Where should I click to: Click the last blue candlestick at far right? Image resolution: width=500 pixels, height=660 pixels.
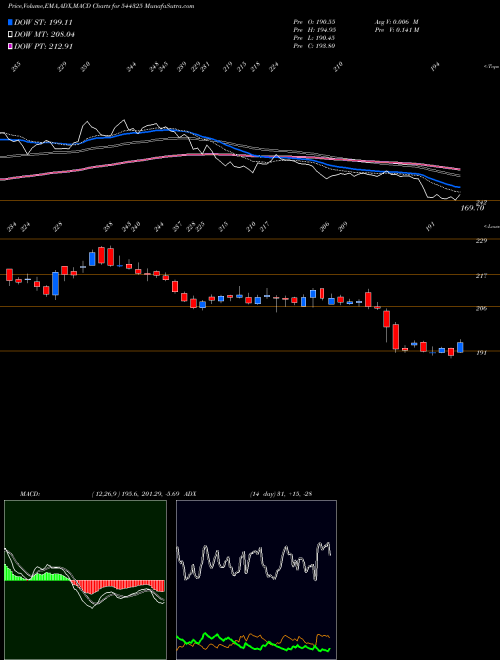460,347
